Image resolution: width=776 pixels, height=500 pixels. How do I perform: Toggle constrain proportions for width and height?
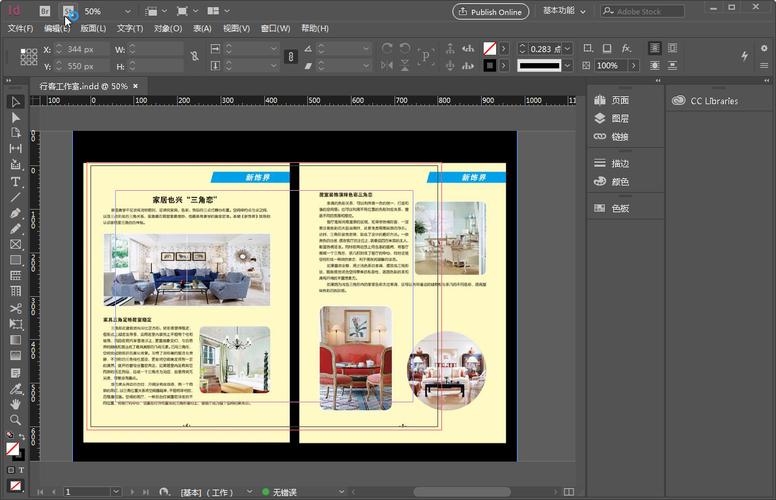[x=194, y=56]
